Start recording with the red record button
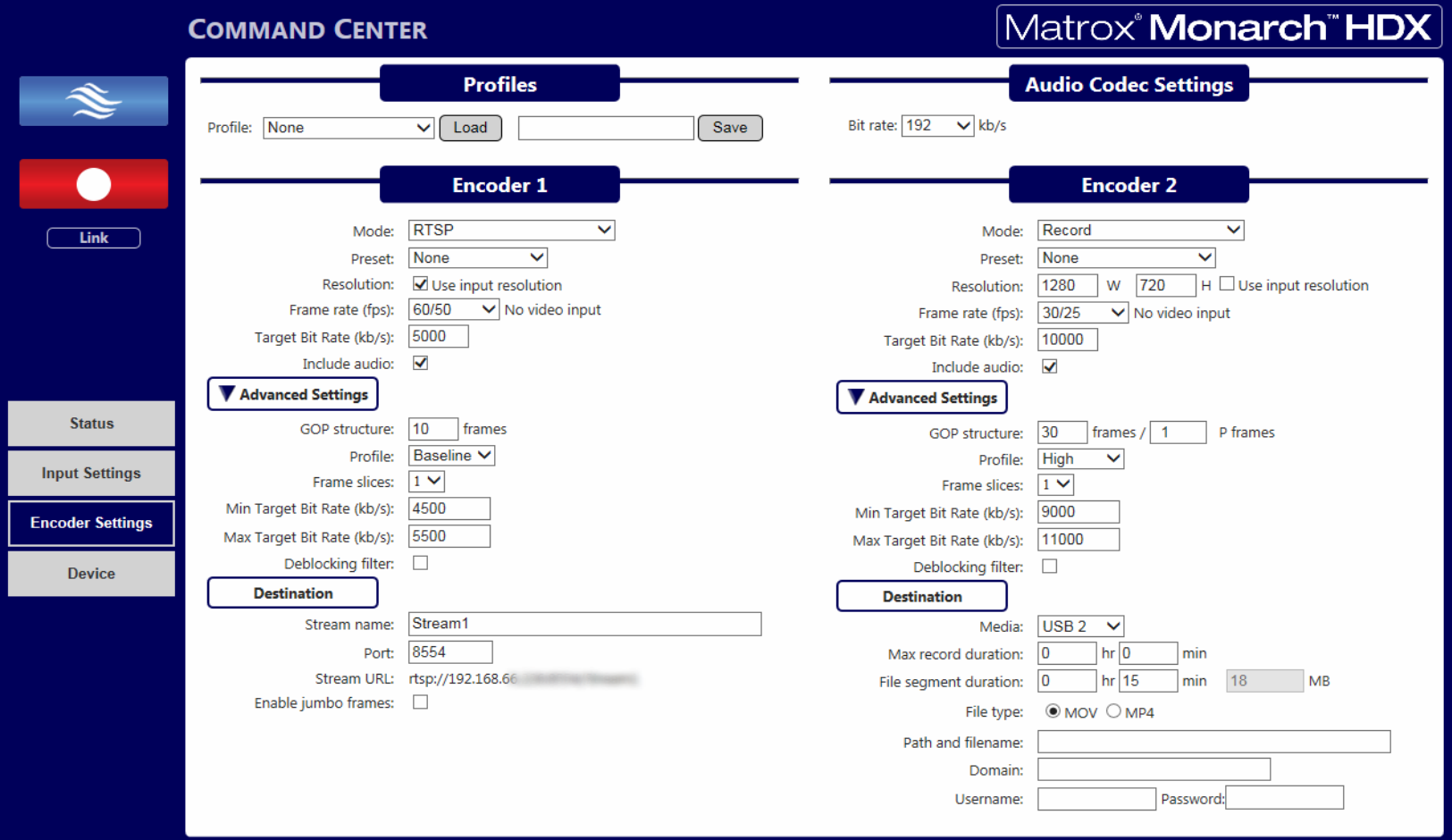Viewport: 1452px width, 840px height. (x=94, y=184)
